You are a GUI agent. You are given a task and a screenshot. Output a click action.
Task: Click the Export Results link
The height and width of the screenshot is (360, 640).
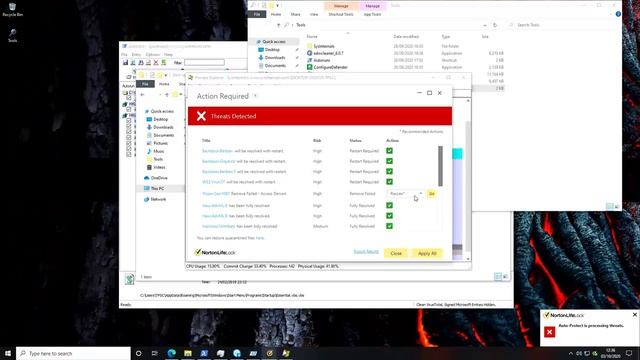point(366,251)
